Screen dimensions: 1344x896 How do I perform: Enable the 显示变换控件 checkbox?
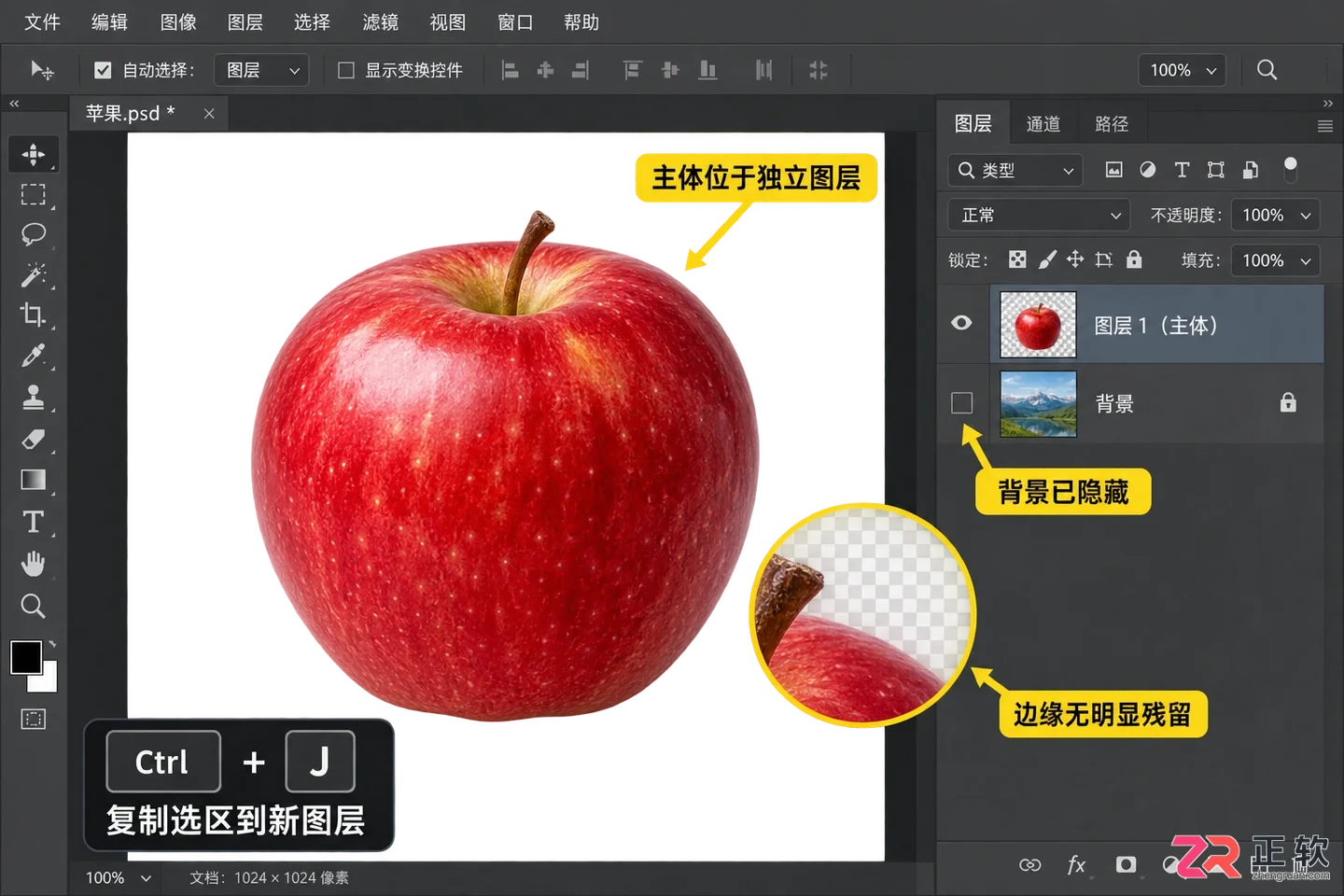tap(346, 70)
